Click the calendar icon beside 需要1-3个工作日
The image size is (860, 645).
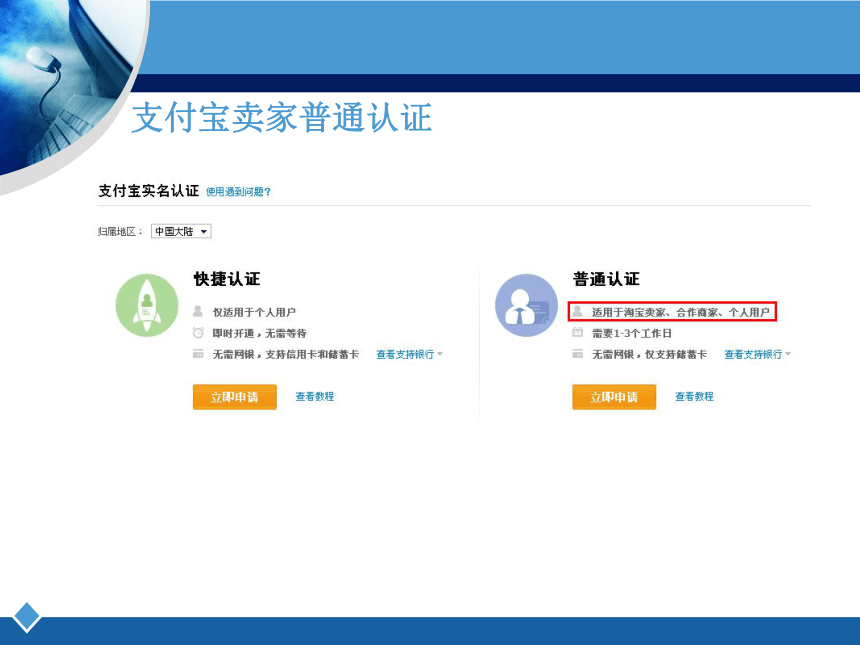click(x=578, y=332)
